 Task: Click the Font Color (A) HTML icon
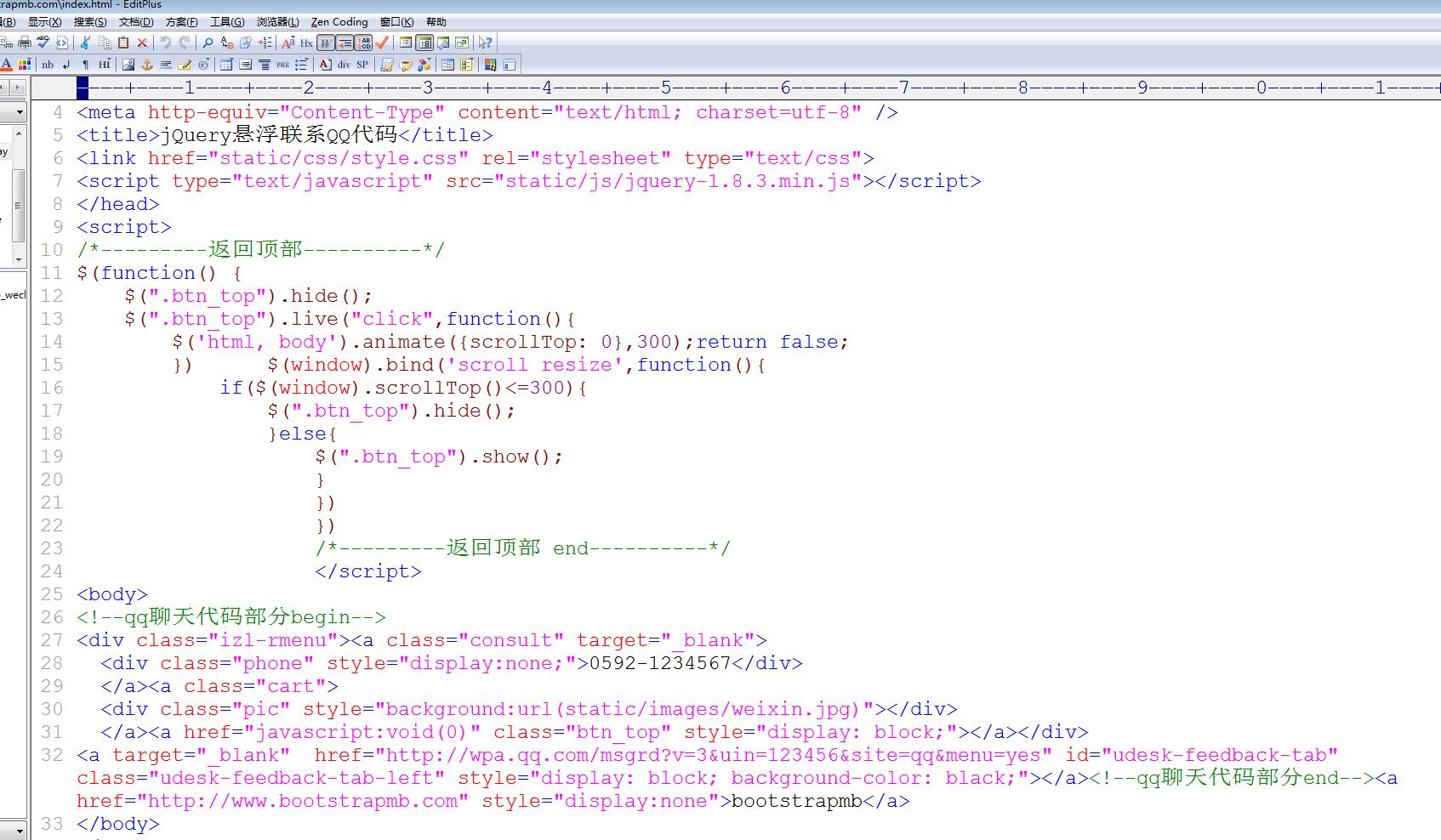point(6,65)
